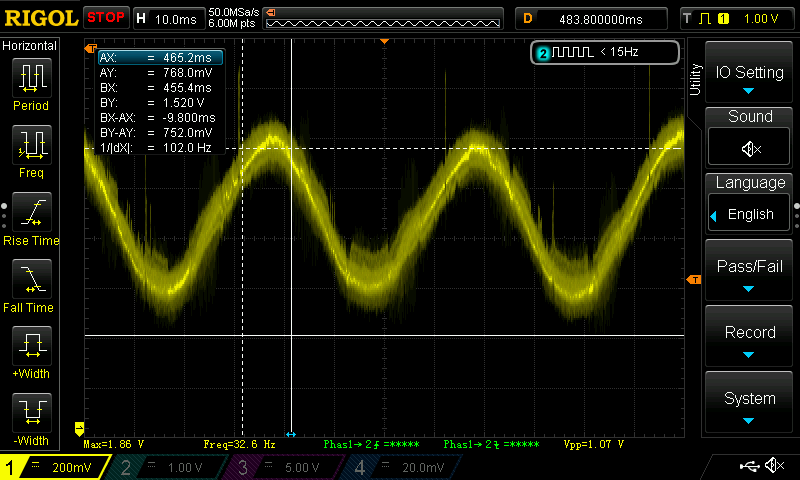Select the -Width measurement icon

pyautogui.click(x=32, y=413)
